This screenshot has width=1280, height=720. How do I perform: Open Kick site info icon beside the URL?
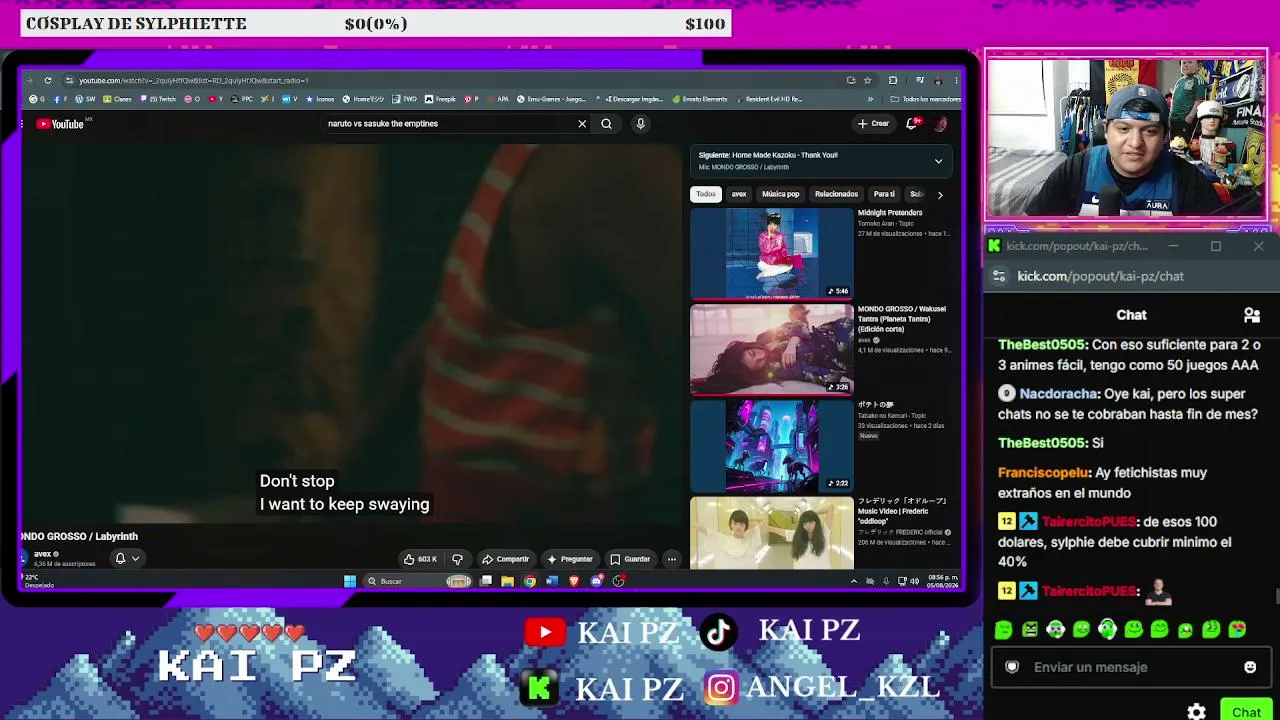point(999,276)
